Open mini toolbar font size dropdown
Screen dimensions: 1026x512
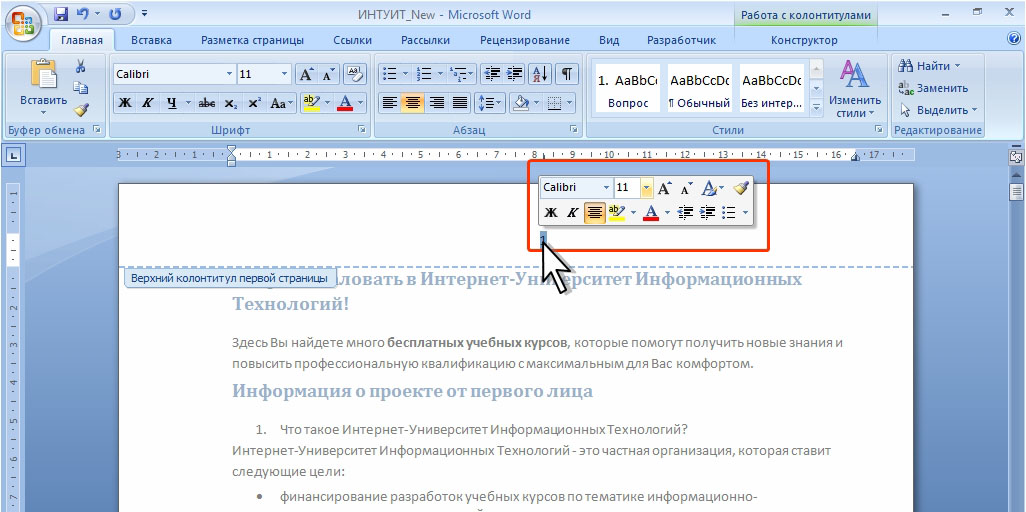point(646,188)
